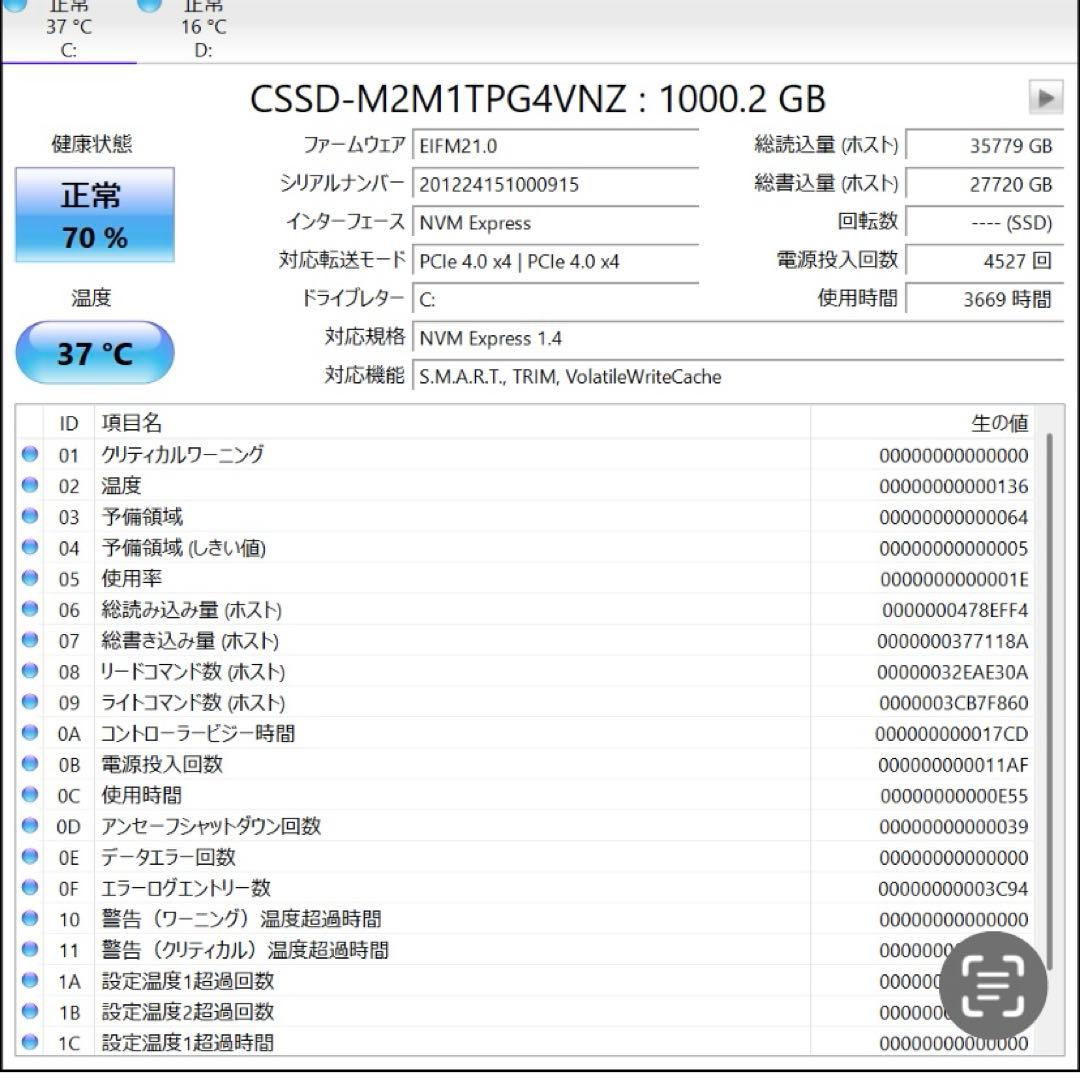Screen dimensions: 1080x1080
Task: Select the D: drive icon at top
Action: click(149, 8)
